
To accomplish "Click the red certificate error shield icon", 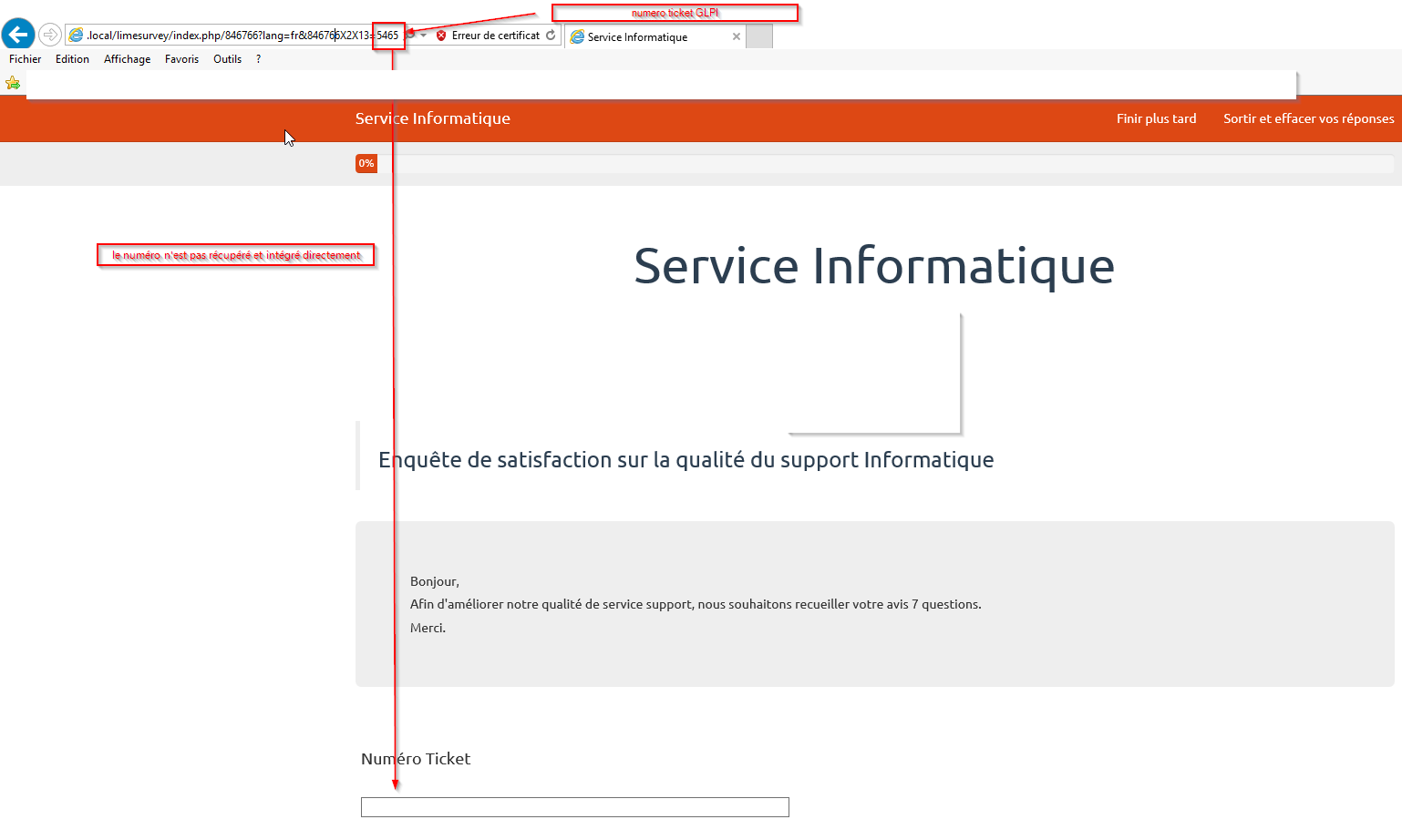I will [x=441, y=36].
